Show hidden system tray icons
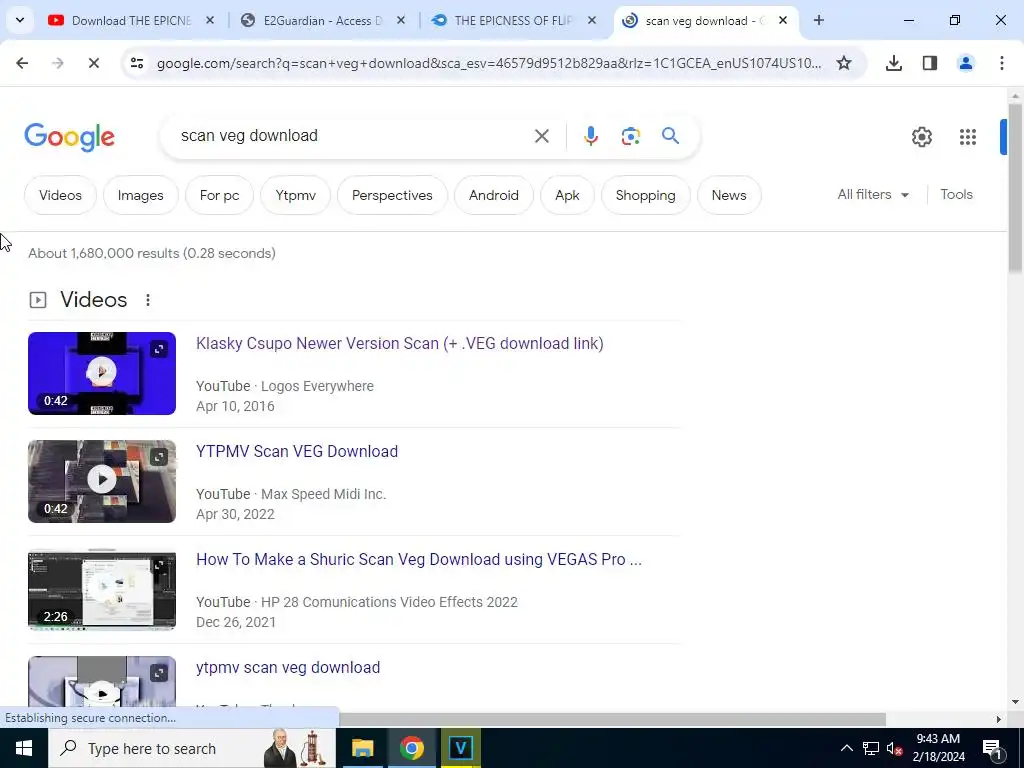1024x768 pixels. click(x=846, y=748)
